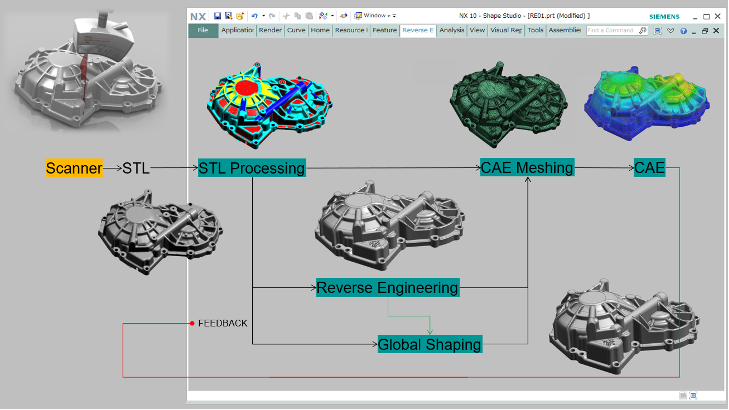The height and width of the screenshot is (410, 729).
Task: Open the Assemblies ribbon tab
Action: click(x=565, y=31)
